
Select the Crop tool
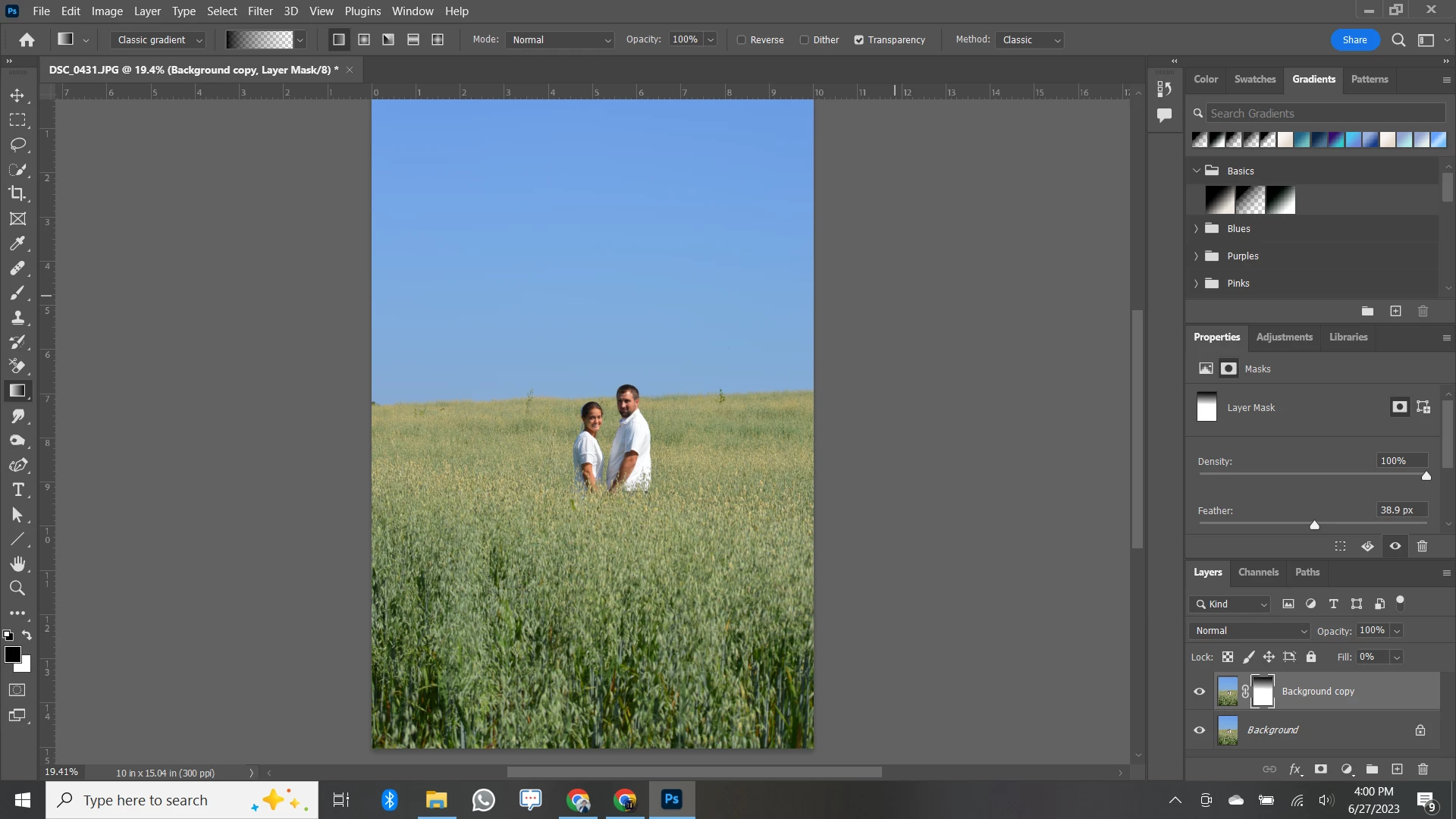[17, 193]
